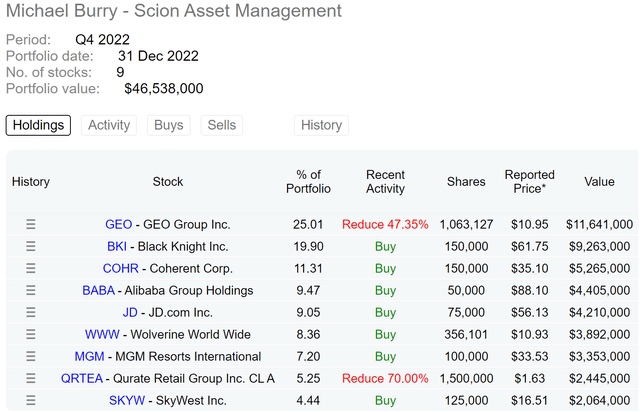Click the History column header
Viewport: 640px width, 412px height.
[31, 182]
